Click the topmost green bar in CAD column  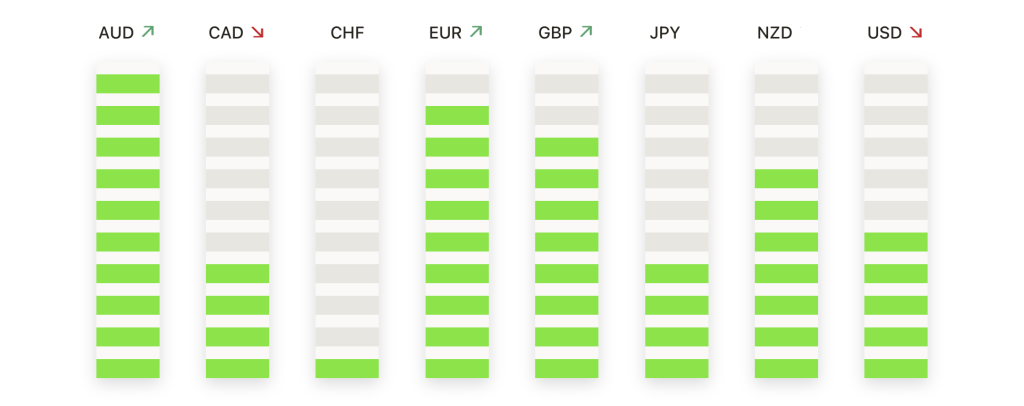[238, 273]
